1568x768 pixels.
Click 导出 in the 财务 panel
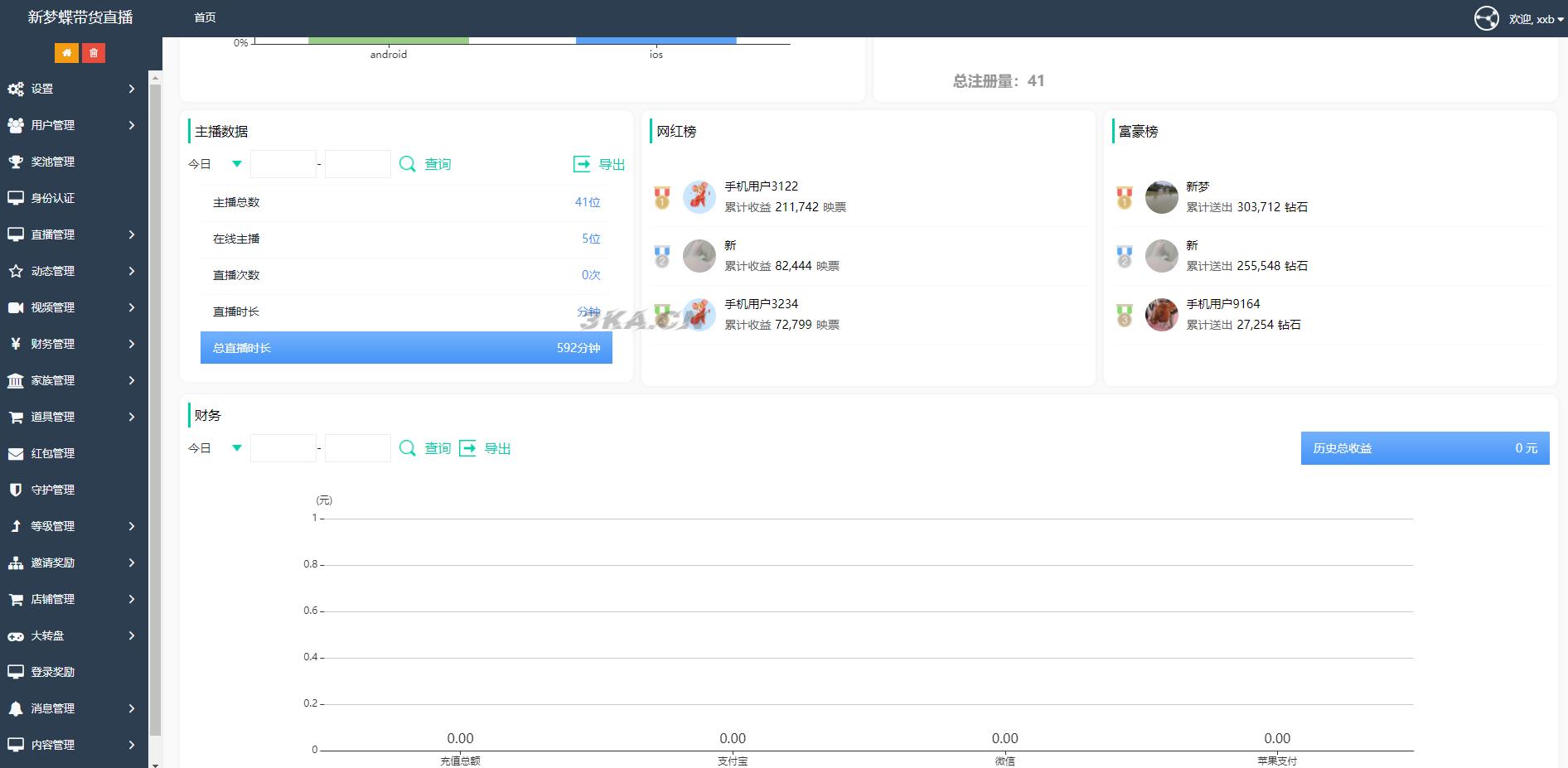coord(497,448)
